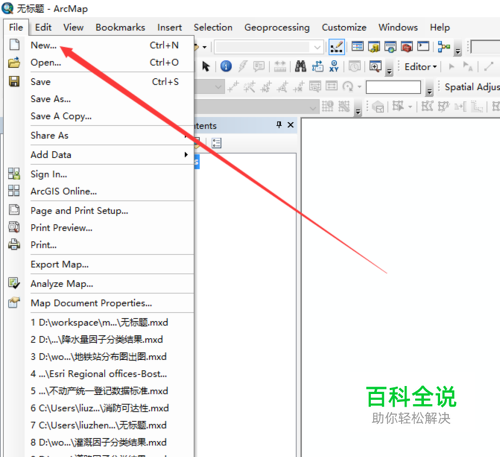Open the Geoprocessing menu
The width and height of the screenshot is (500, 457).
pyautogui.click(x=277, y=27)
